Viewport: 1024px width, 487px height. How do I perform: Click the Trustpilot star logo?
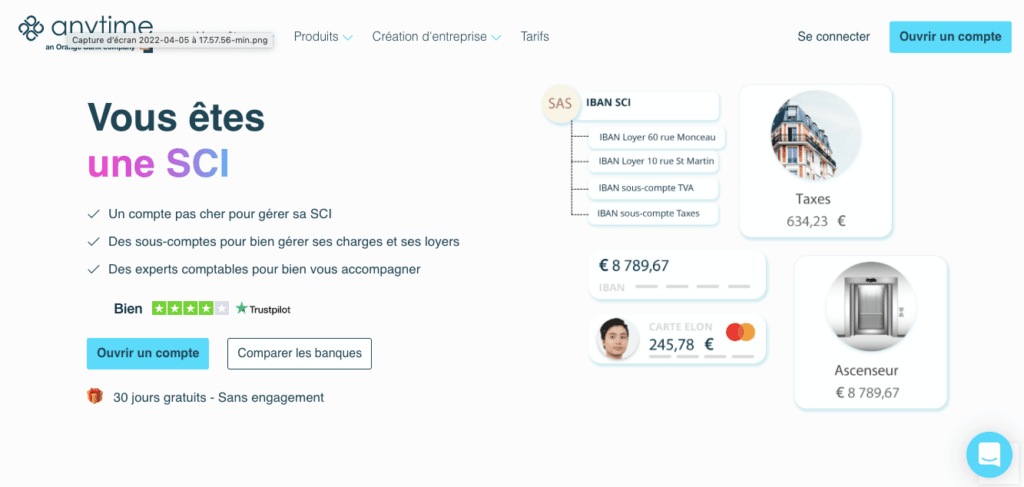pyautogui.click(x=242, y=308)
